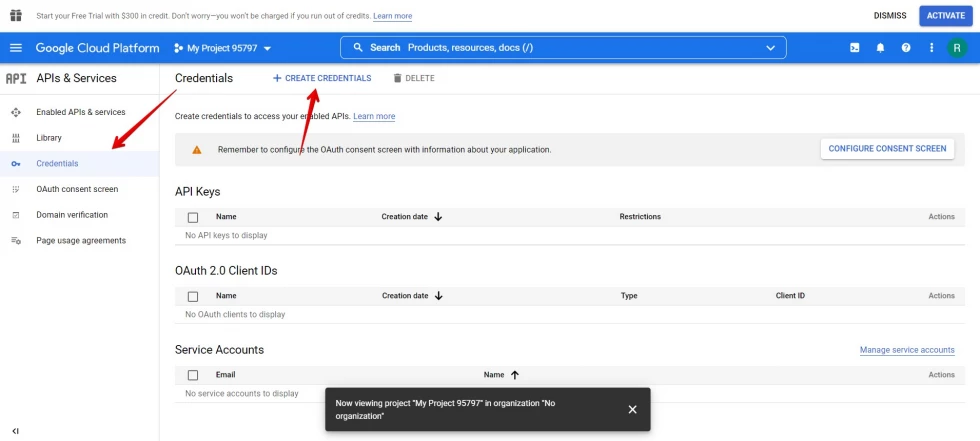Select all OAuth 2.0 Client IDs checkbox
This screenshot has width=980, height=441.
coord(193,296)
